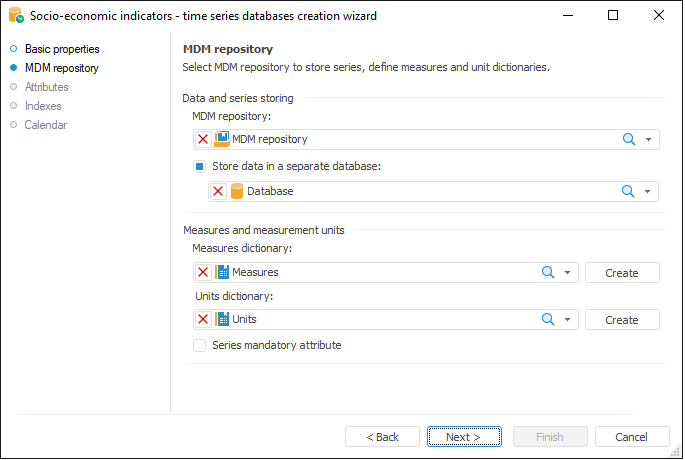Enable Series mandatory attribute checkbox
The height and width of the screenshot is (460, 685).
tap(200, 345)
